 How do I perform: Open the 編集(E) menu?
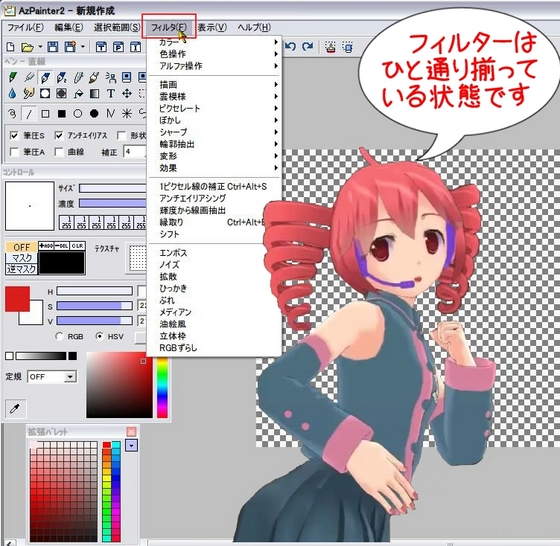click(x=69, y=27)
